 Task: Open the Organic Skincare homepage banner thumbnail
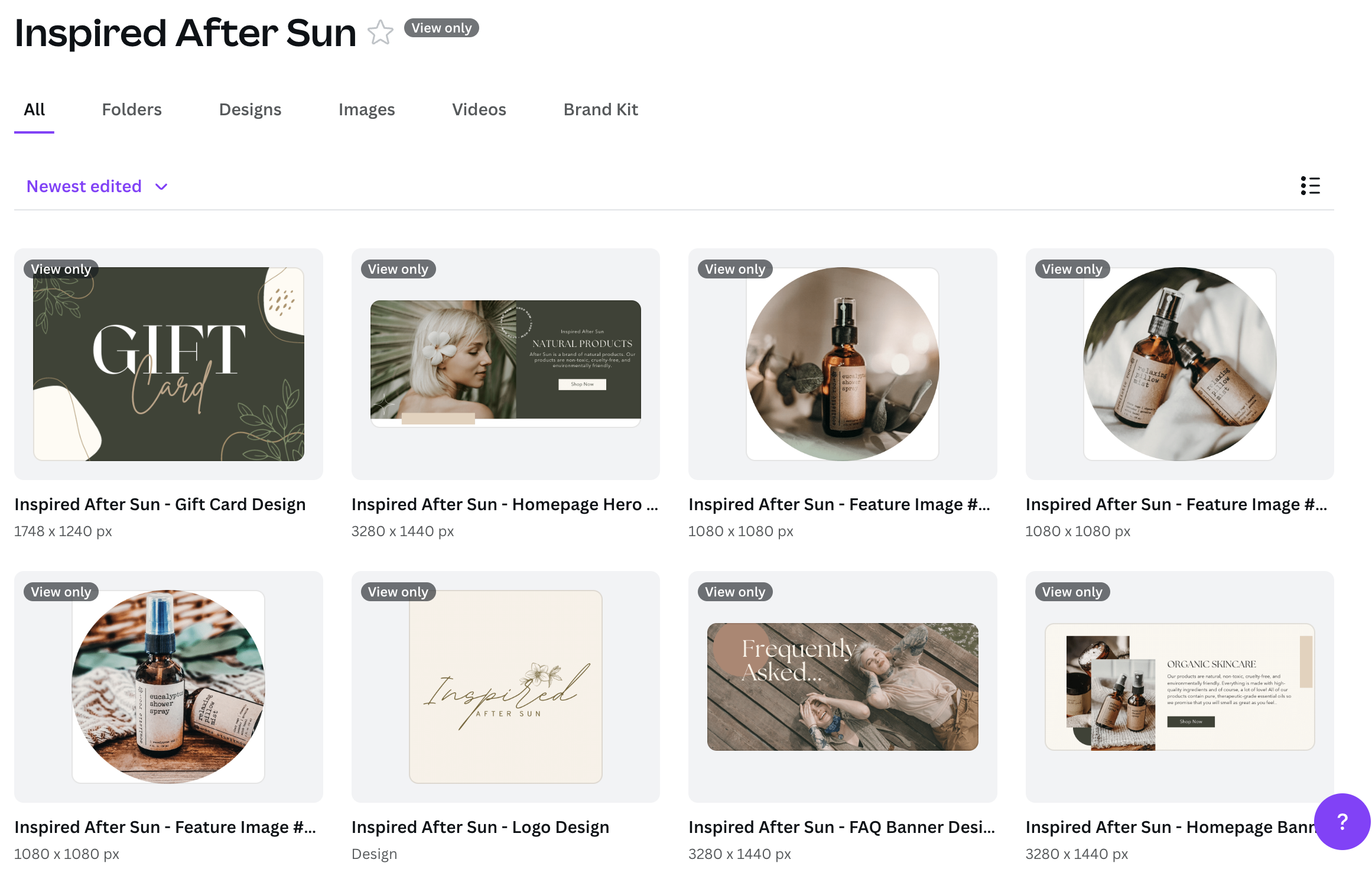1179,686
